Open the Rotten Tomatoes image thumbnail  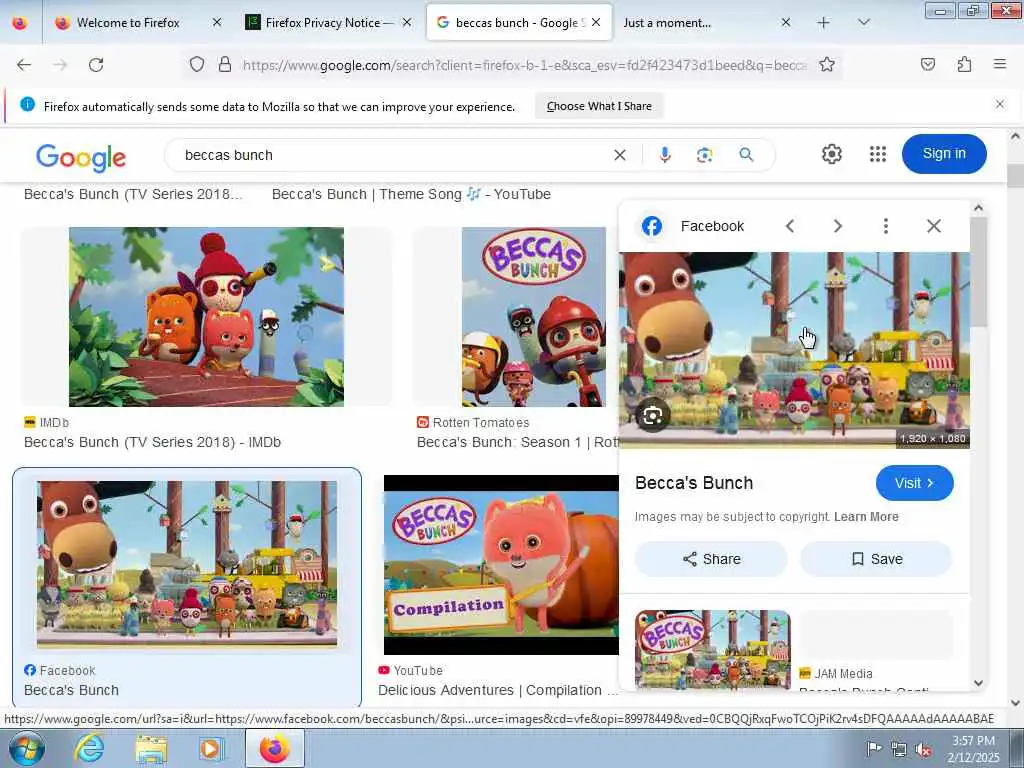(x=534, y=317)
